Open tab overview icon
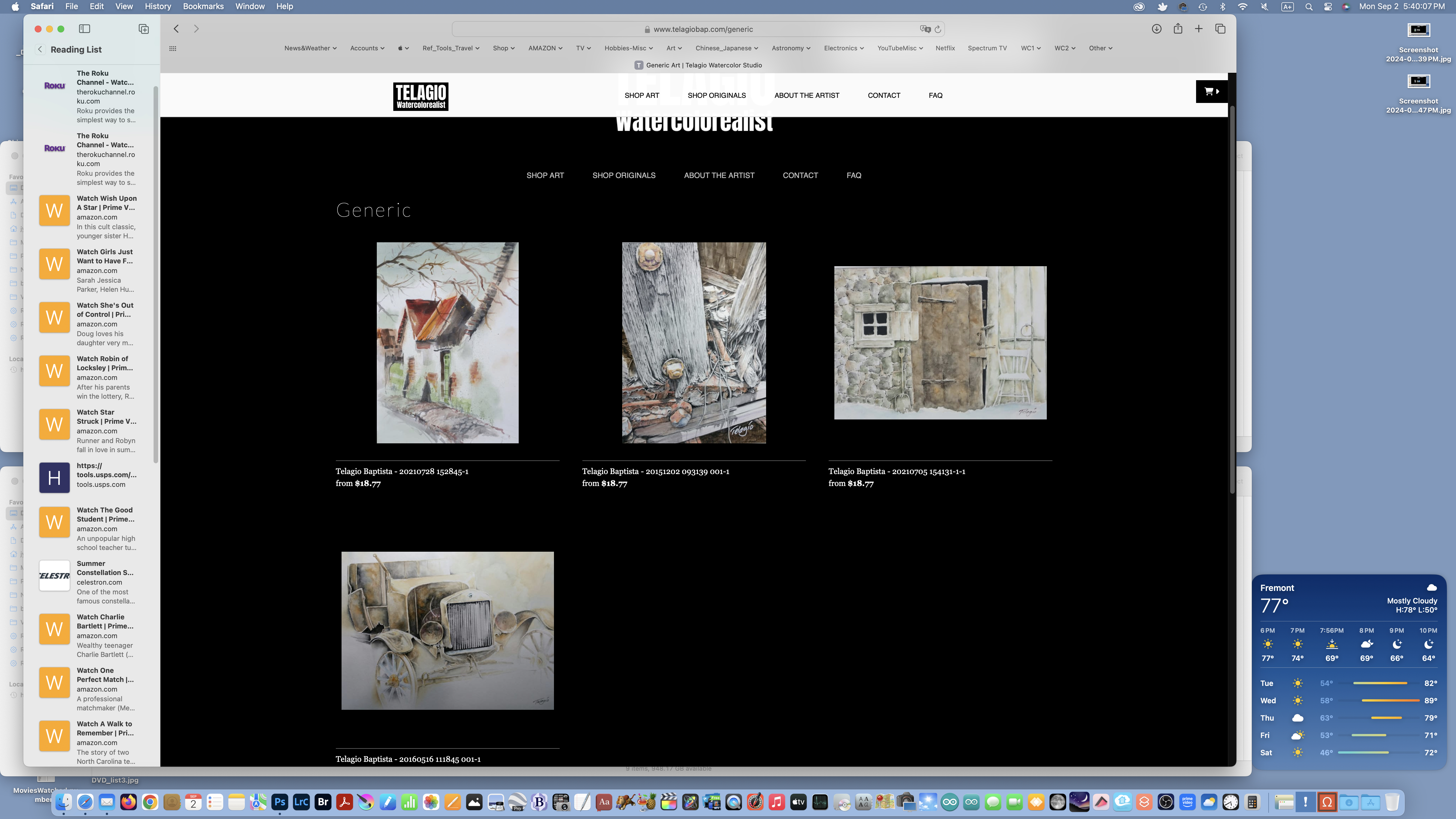 pos(1220,29)
